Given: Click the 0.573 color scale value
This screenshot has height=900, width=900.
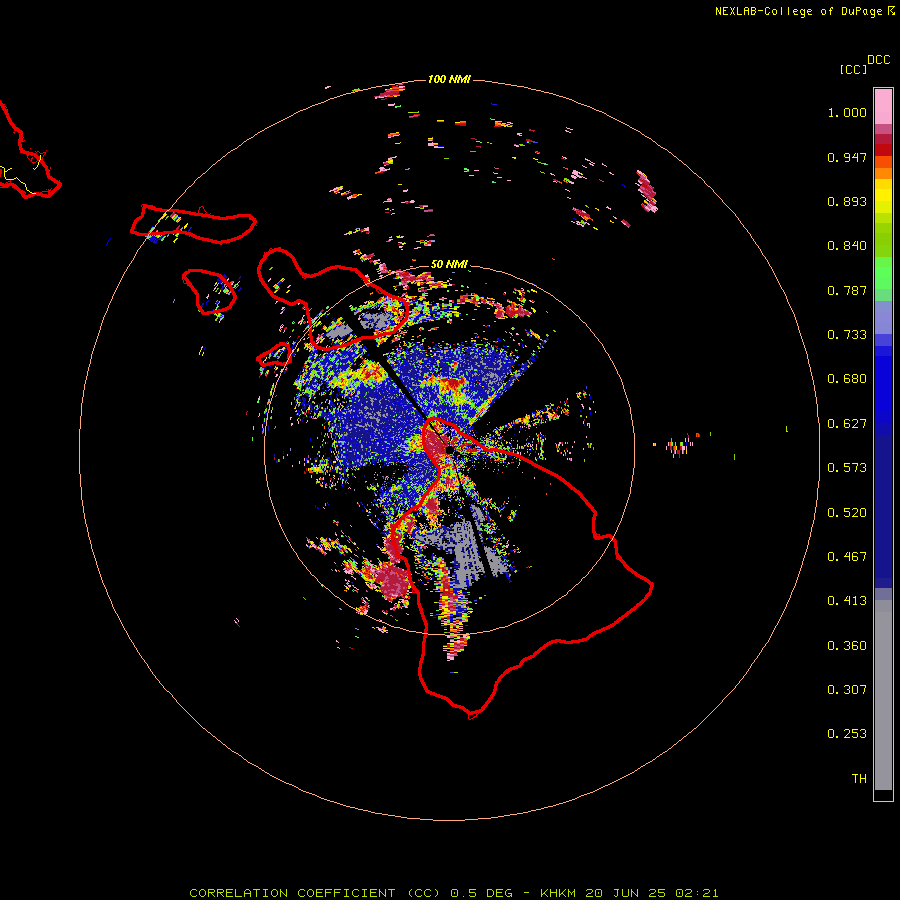Looking at the screenshot, I should (x=847, y=468).
